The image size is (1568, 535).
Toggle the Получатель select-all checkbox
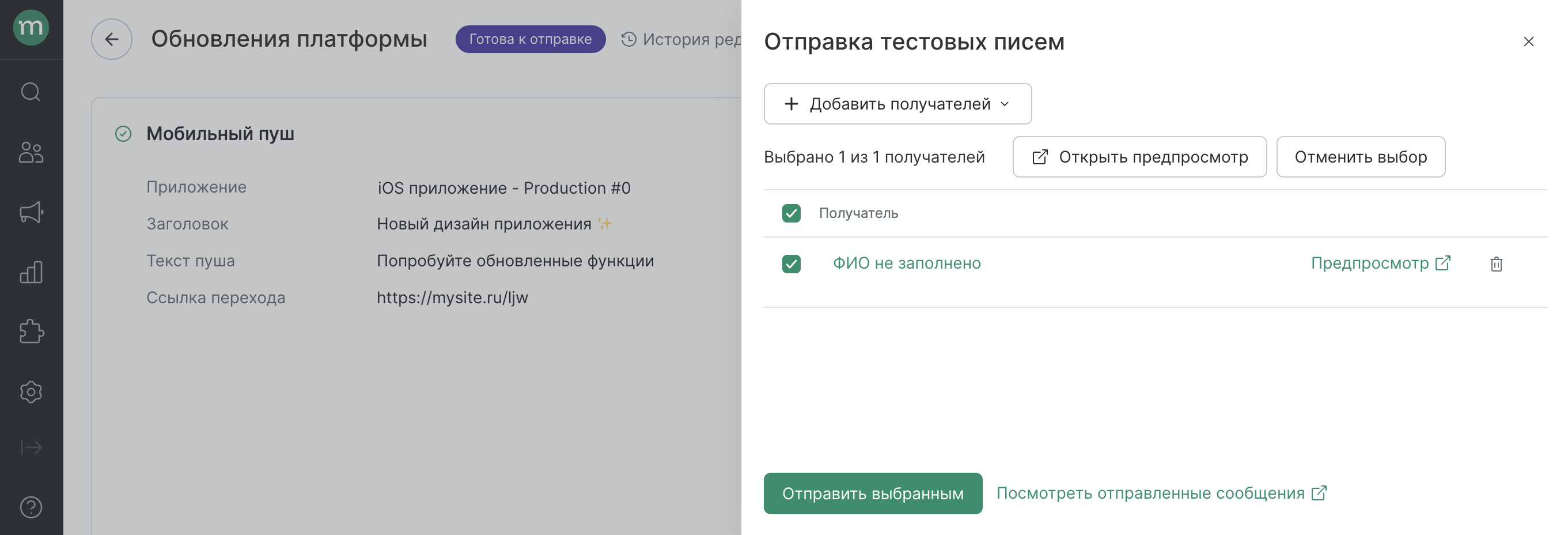tap(791, 213)
